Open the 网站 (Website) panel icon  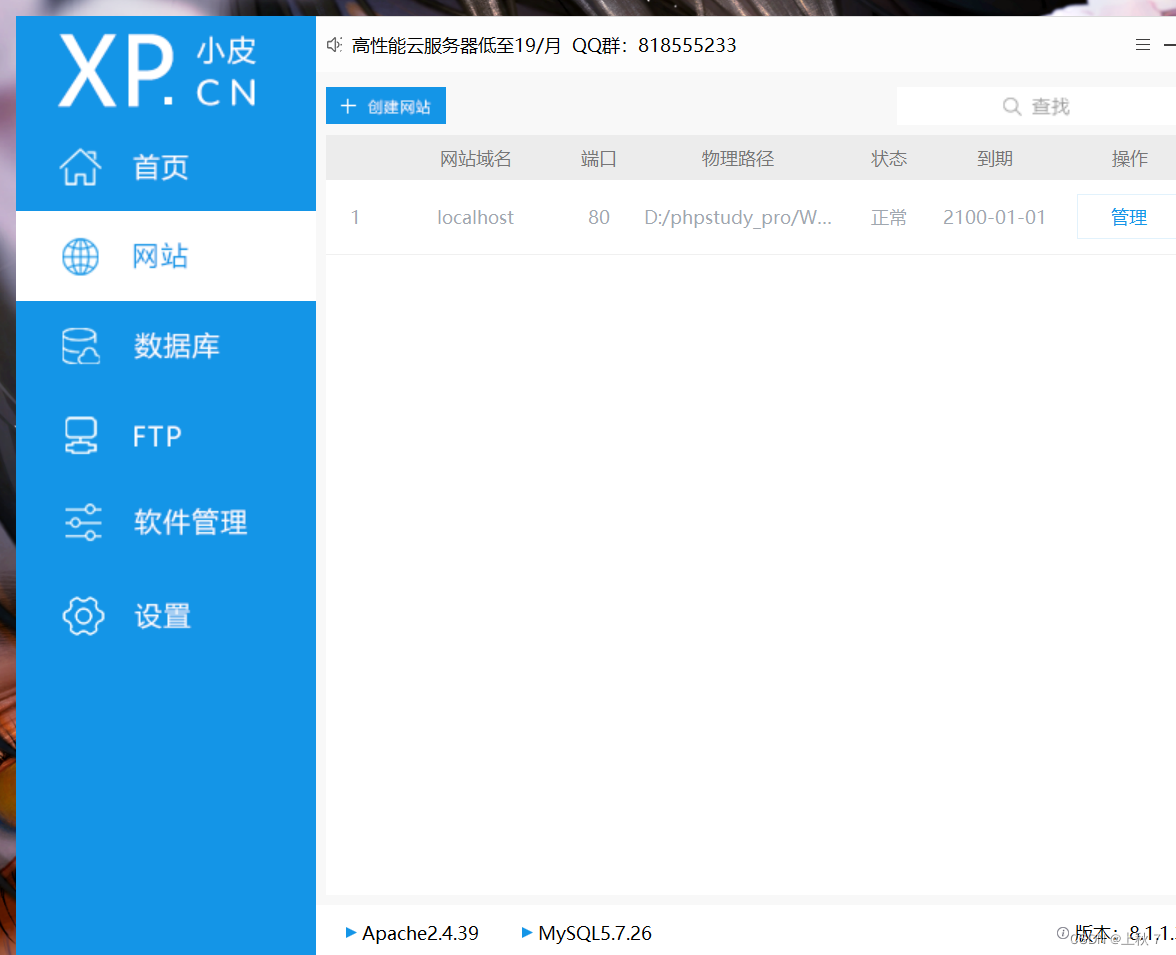point(80,256)
